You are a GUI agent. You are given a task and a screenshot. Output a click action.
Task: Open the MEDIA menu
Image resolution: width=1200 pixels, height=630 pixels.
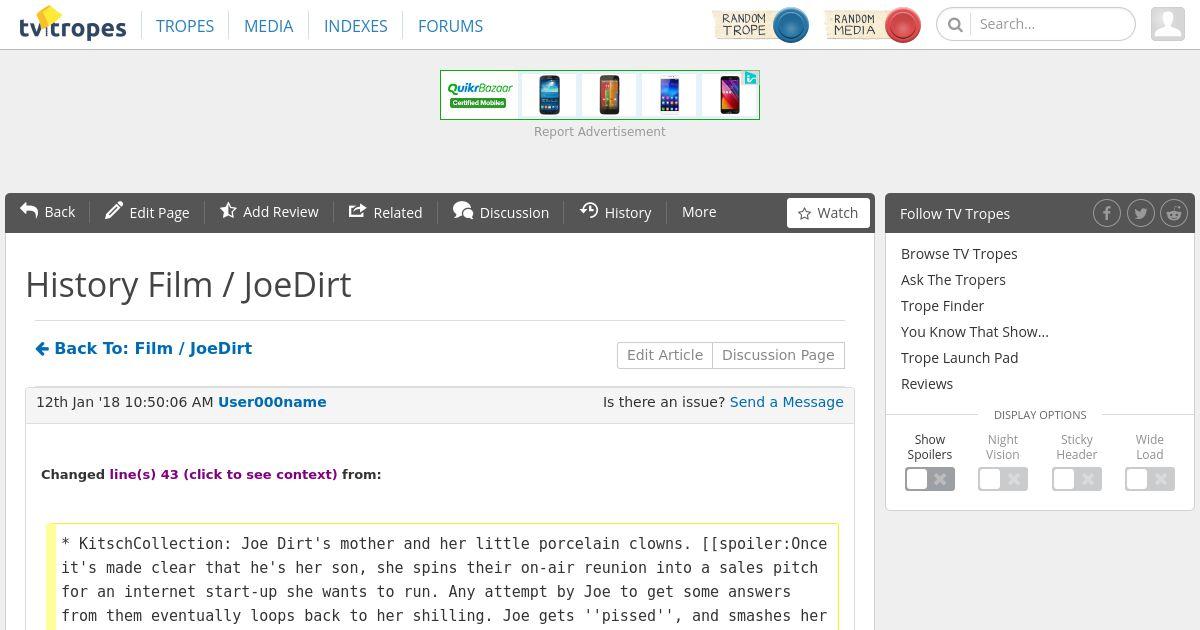click(269, 25)
